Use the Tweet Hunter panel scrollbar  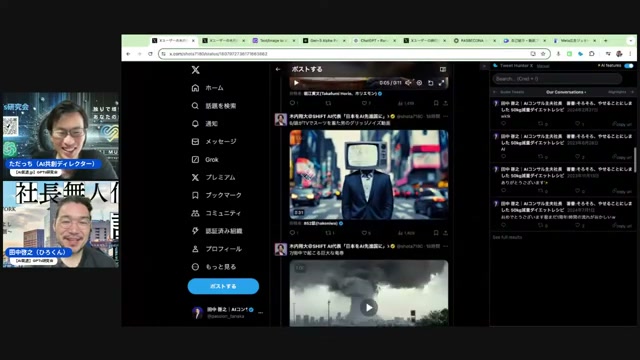(x=635, y=159)
